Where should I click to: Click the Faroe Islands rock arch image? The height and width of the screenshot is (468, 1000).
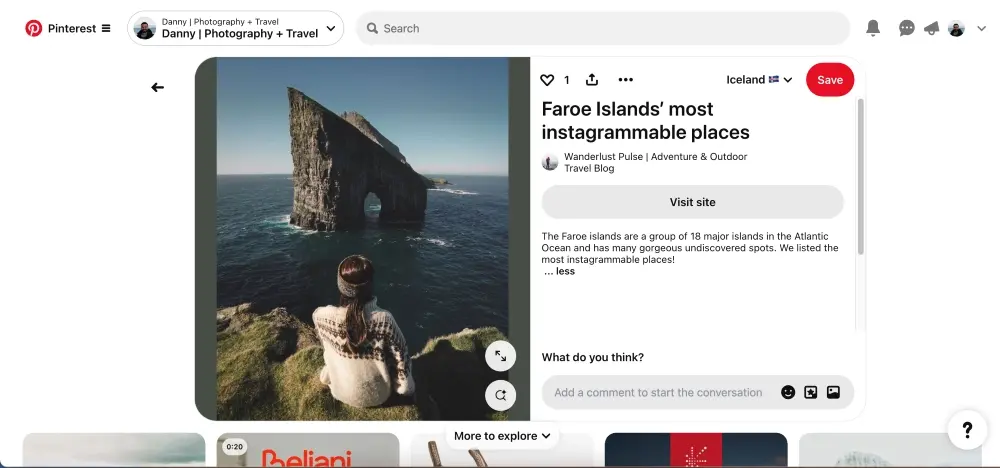coord(362,238)
